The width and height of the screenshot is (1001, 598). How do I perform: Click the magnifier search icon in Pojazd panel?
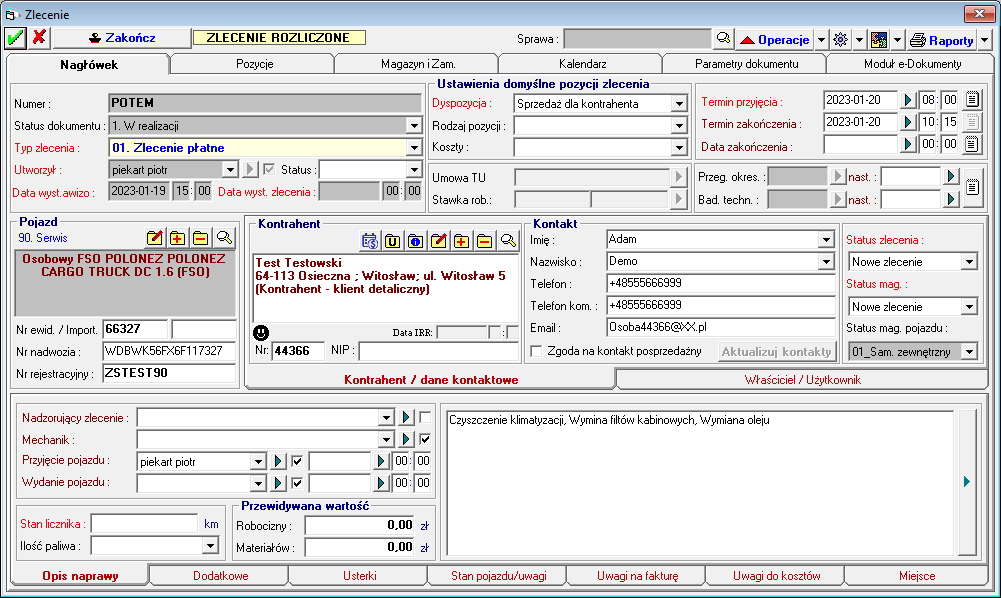pyautogui.click(x=224, y=238)
